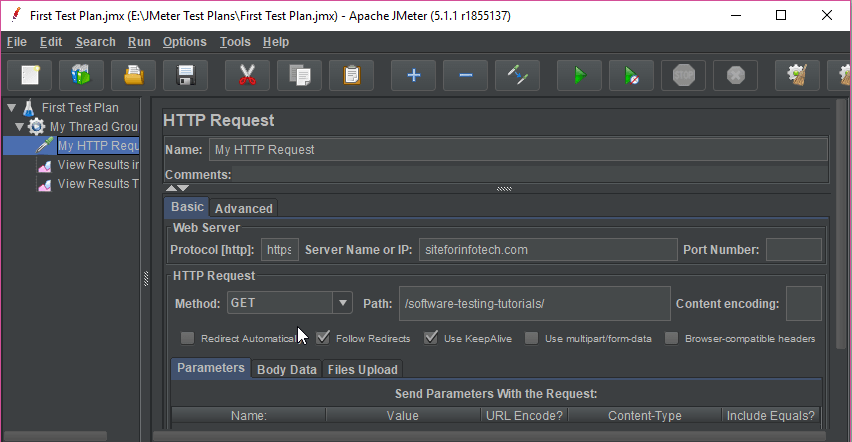The height and width of the screenshot is (442, 852).
Task: Click the HTTP Request pipette icon
Action: point(45,145)
